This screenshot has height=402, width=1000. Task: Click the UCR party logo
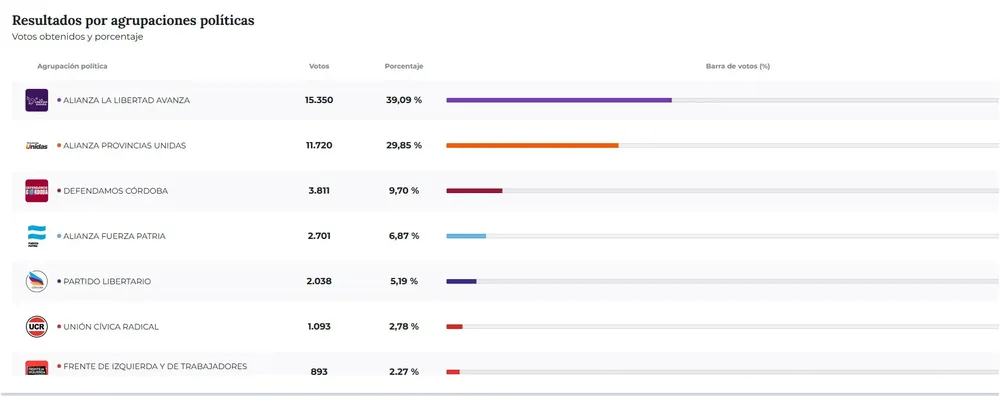click(x=36, y=327)
